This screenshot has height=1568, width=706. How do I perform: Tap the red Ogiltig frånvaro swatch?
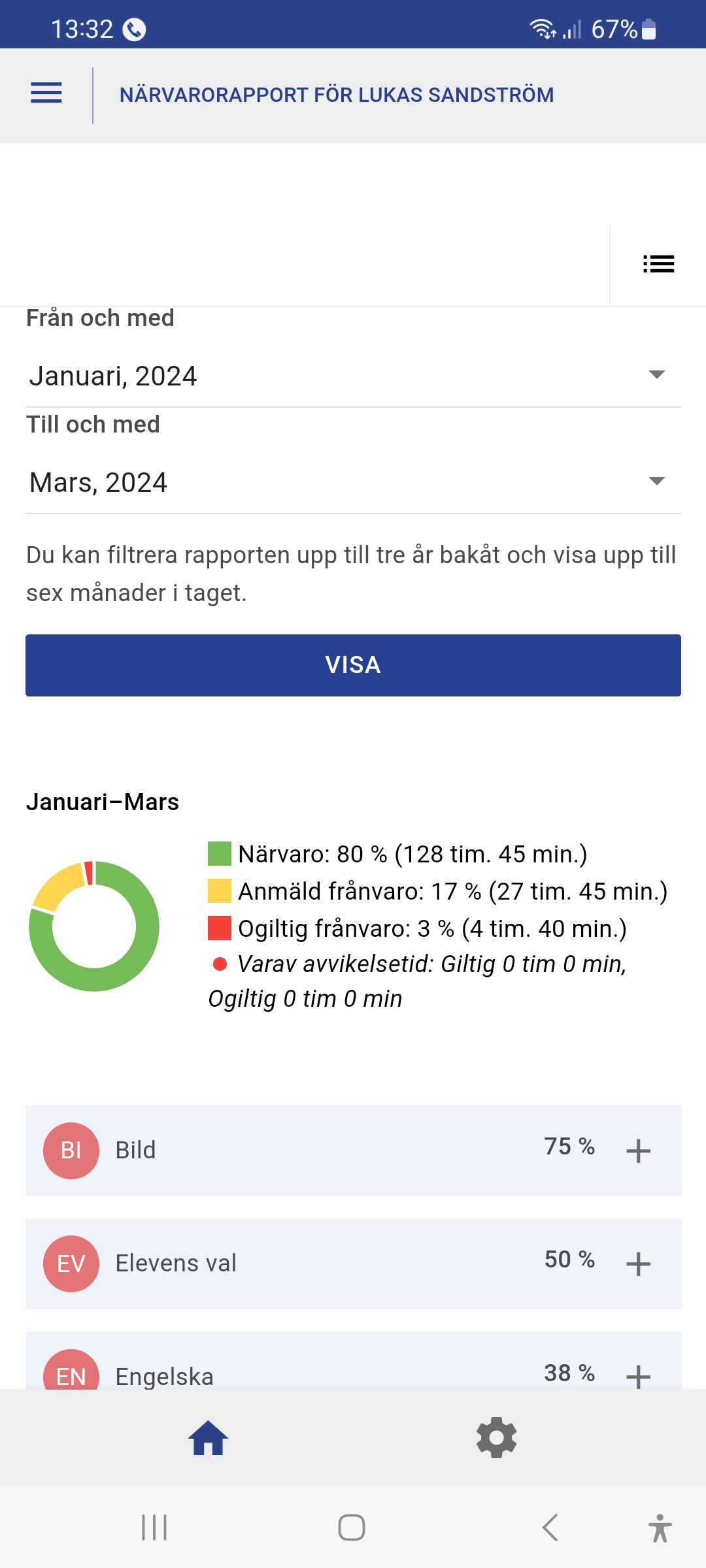tap(220, 928)
